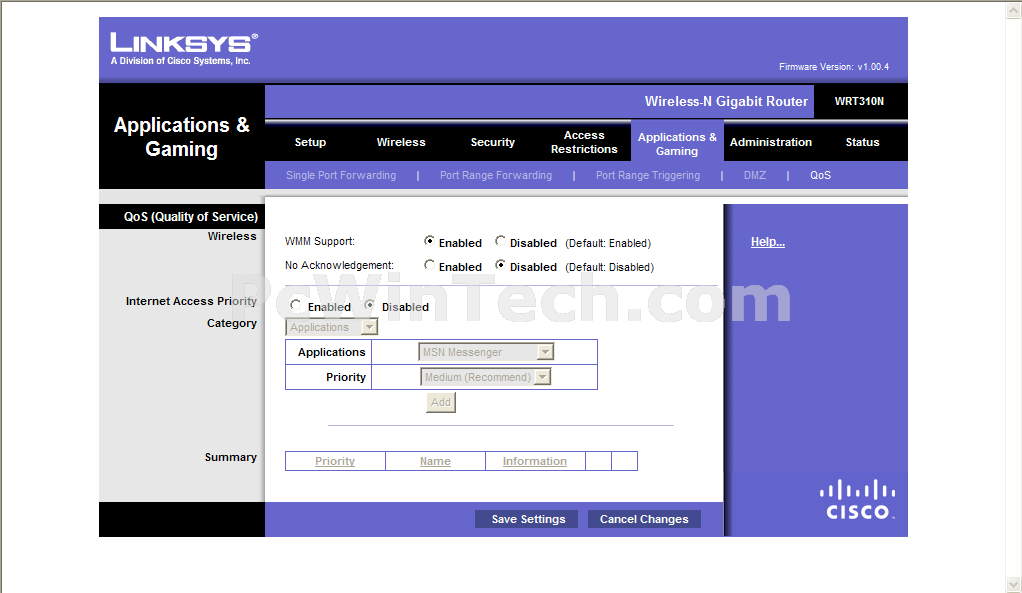Click Cancel Changes button
This screenshot has width=1022, height=593.
644,519
